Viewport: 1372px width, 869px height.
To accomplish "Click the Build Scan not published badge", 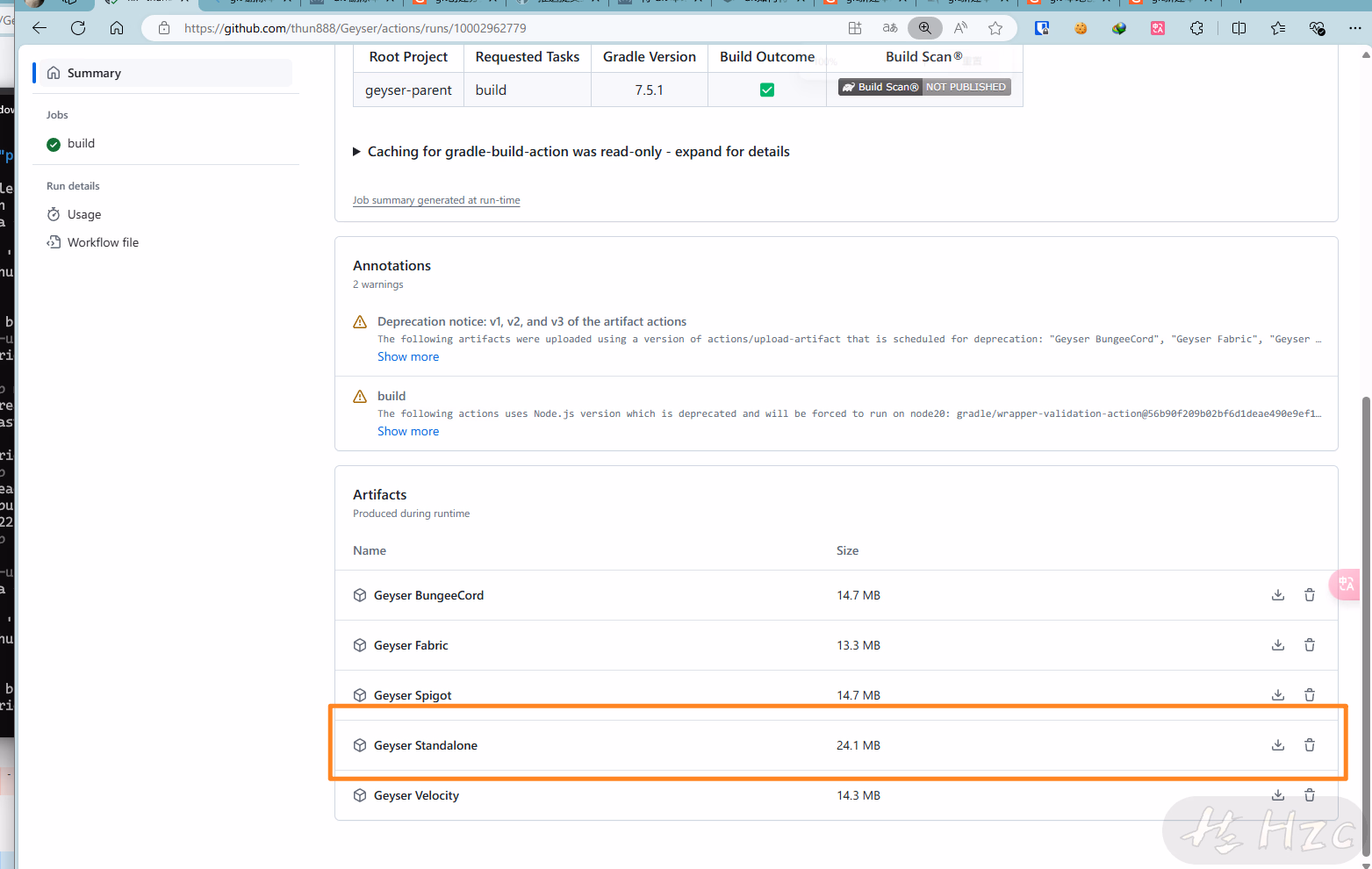I will (x=924, y=87).
